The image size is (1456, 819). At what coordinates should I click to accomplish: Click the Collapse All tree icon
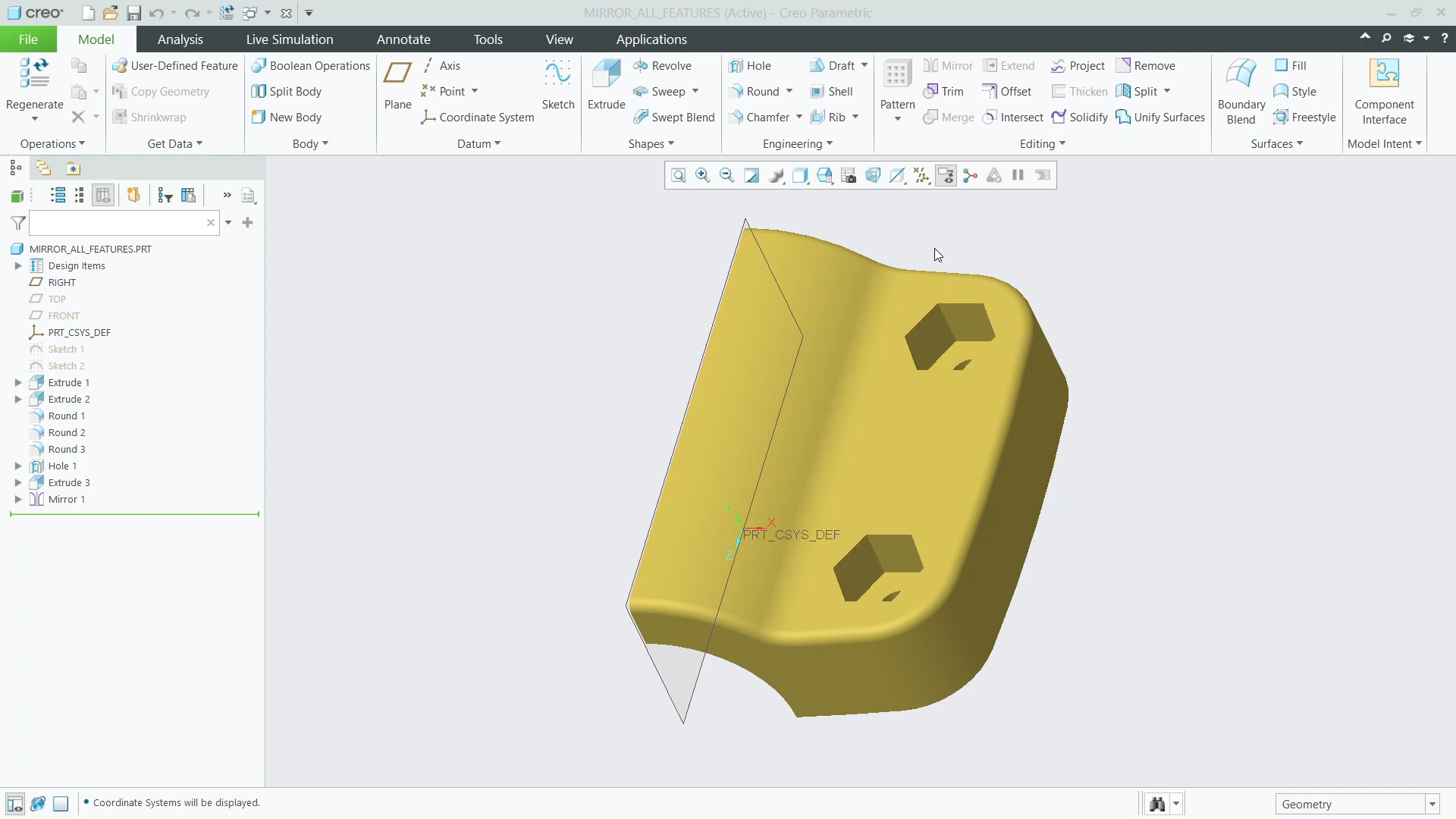point(80,196)
